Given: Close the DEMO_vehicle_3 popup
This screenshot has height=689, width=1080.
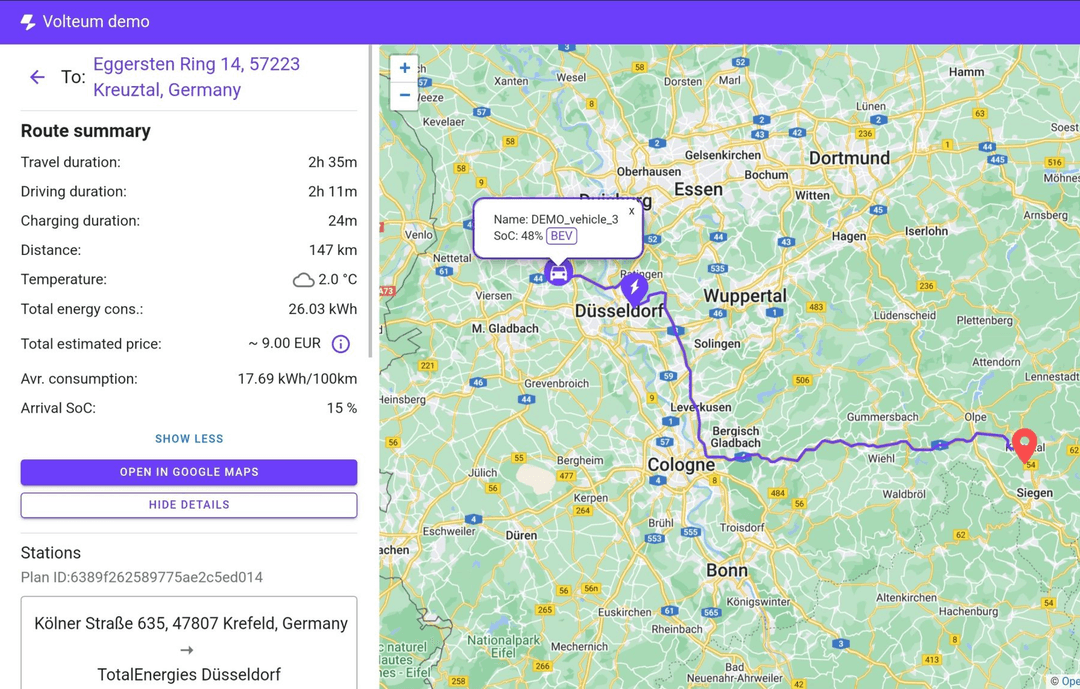Looking at the screenshot, I should click(631, 211).
